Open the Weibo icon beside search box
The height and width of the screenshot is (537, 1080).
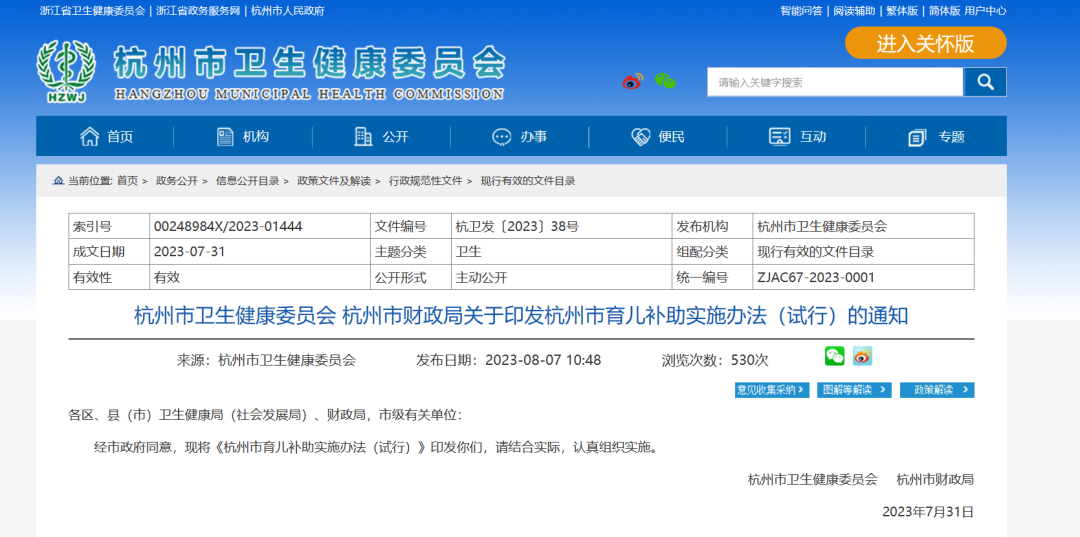coord(632,81)
